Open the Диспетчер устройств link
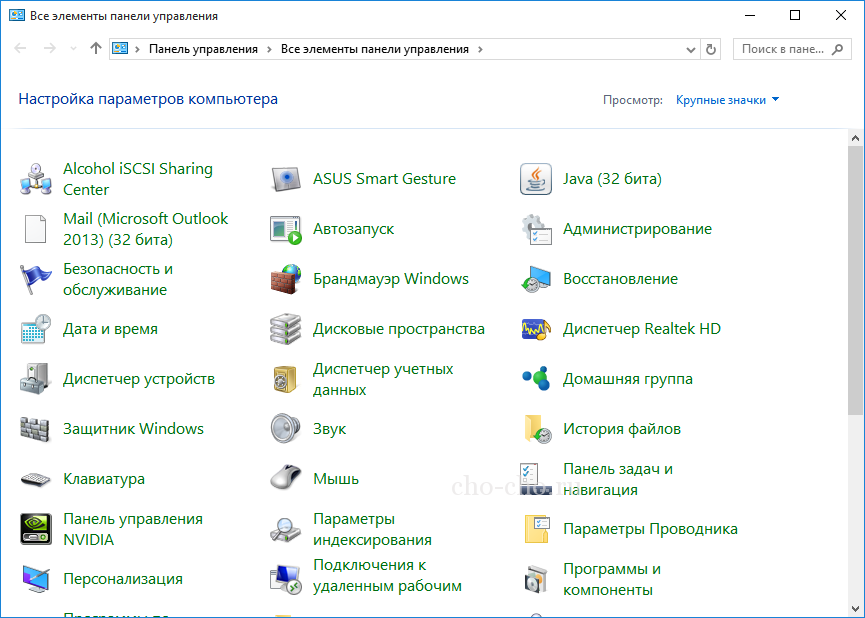The width and height of the screenshot is (865, 618). (x=139, y=379)
